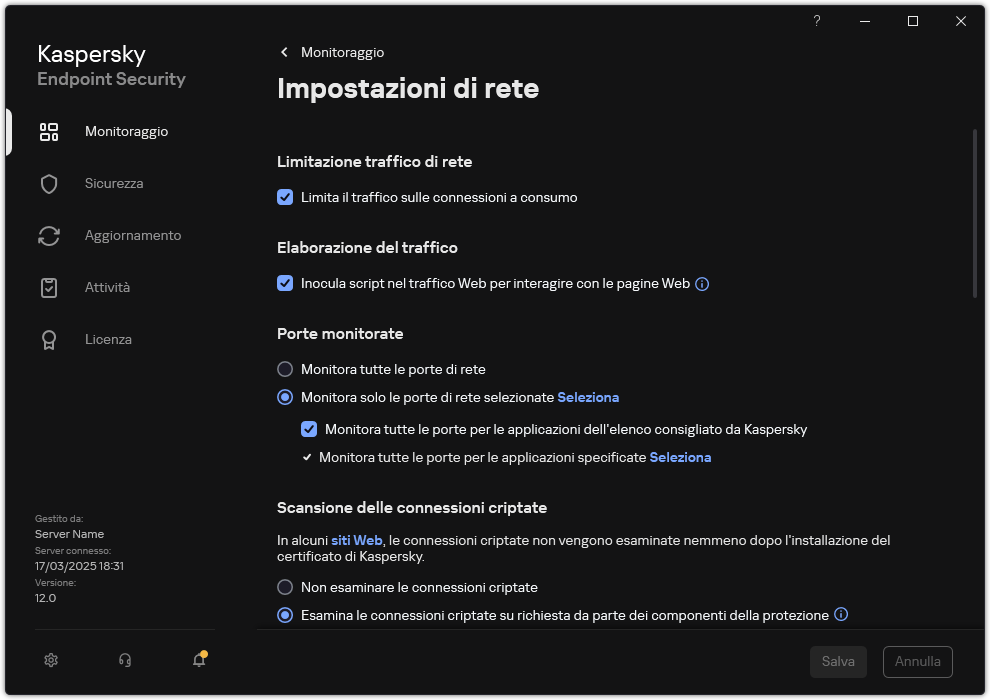The width and height of the screenshot is (990, 700).
Task: Toggle Monitora tutte le porte per elenco consigliato
Action: tap(309, 429)
